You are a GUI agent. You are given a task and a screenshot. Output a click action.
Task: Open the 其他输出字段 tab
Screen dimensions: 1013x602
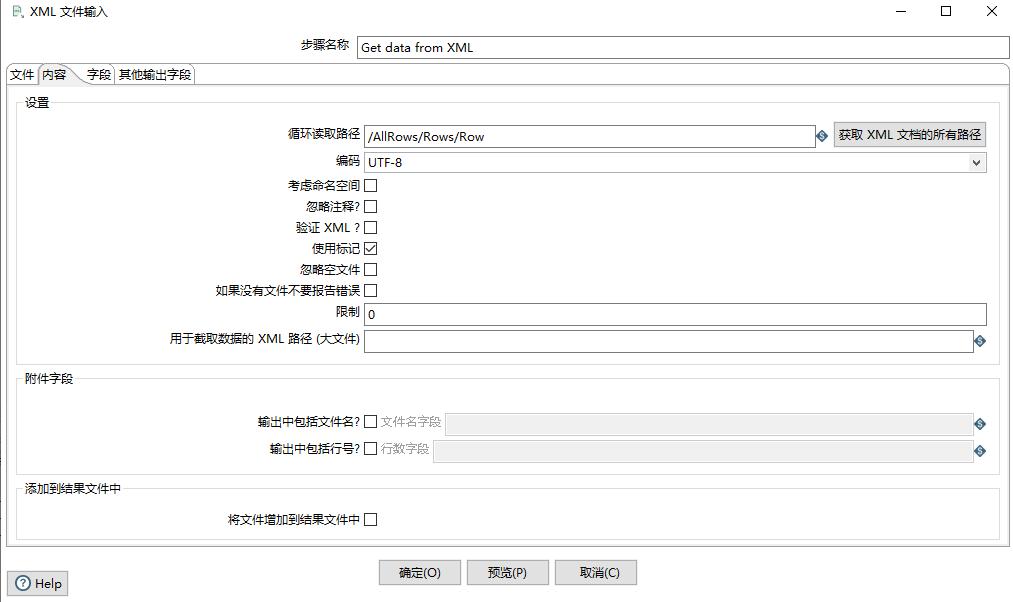(153, 74)
